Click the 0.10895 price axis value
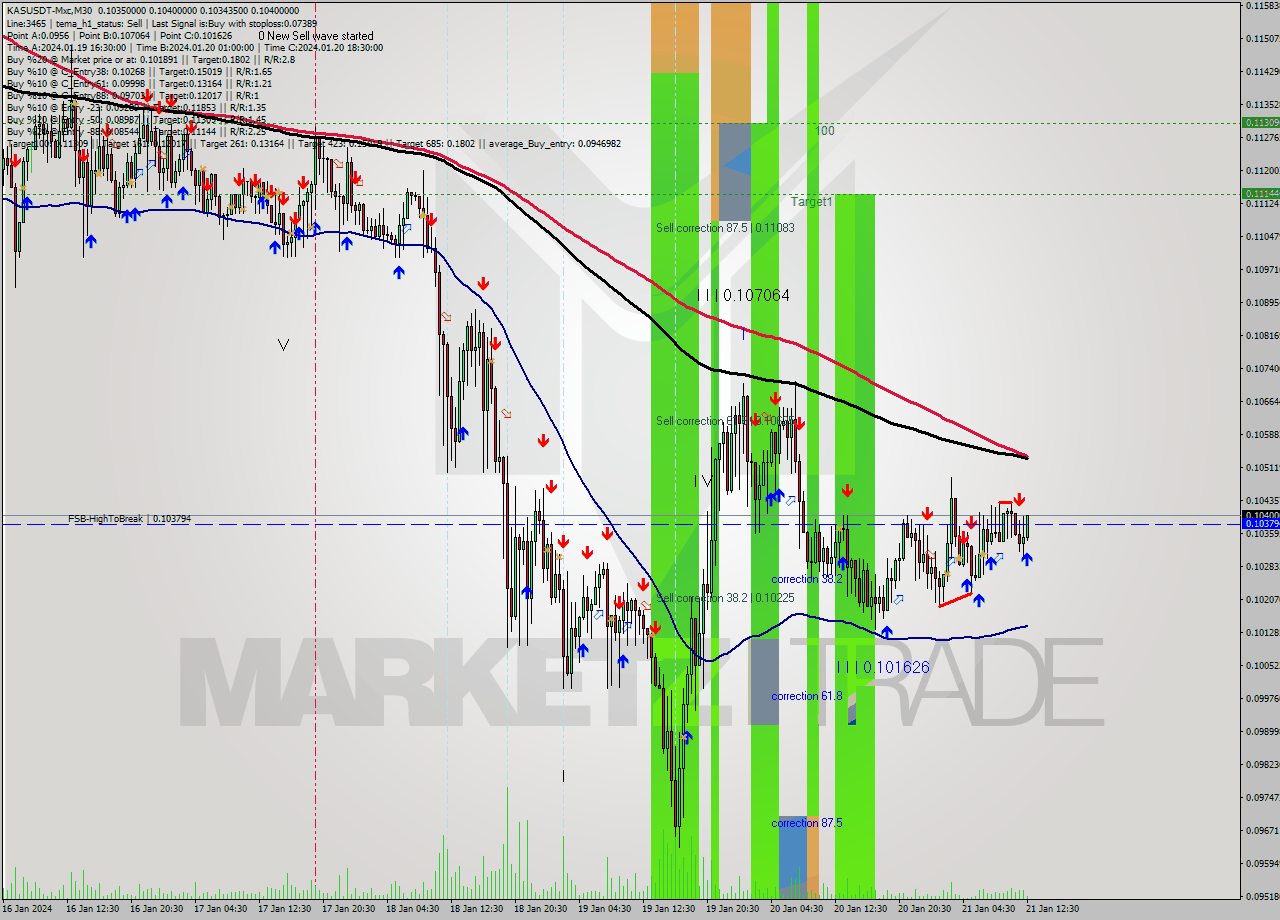The height and width of the screenshot is (920, 1280). click(x=1262, y=302)
